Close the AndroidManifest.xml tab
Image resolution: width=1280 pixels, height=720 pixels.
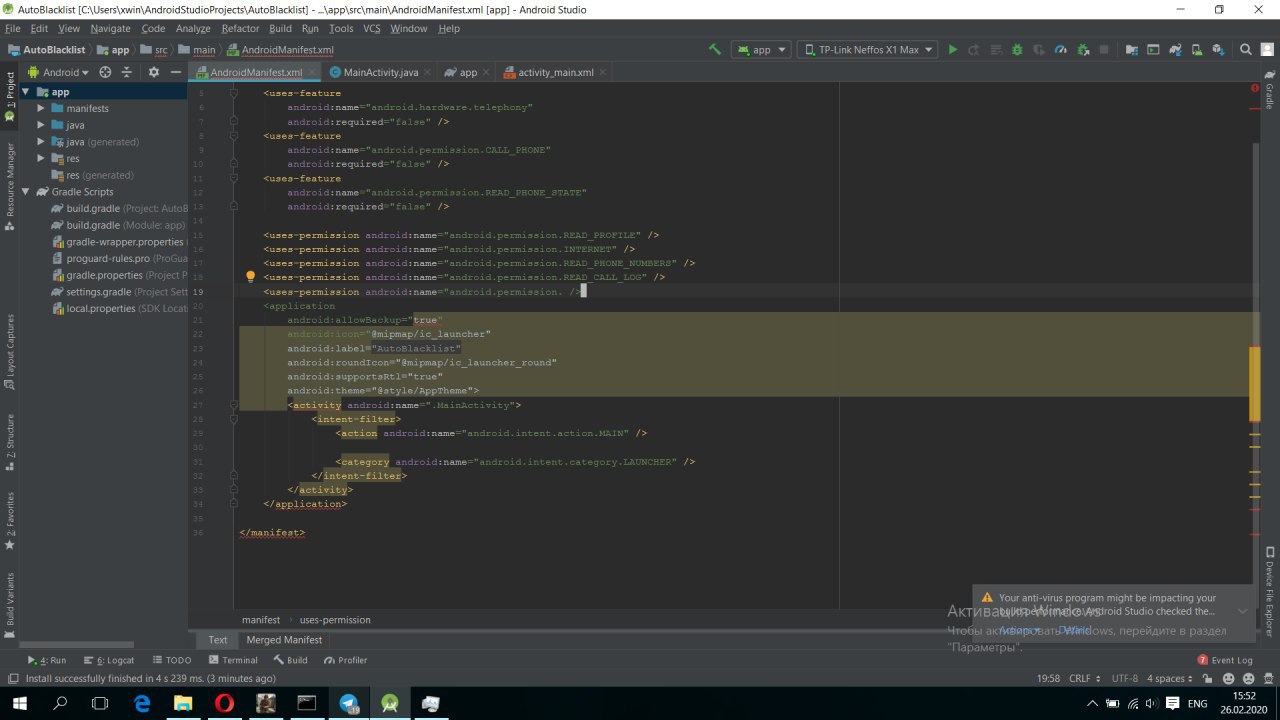coord(314,72)
